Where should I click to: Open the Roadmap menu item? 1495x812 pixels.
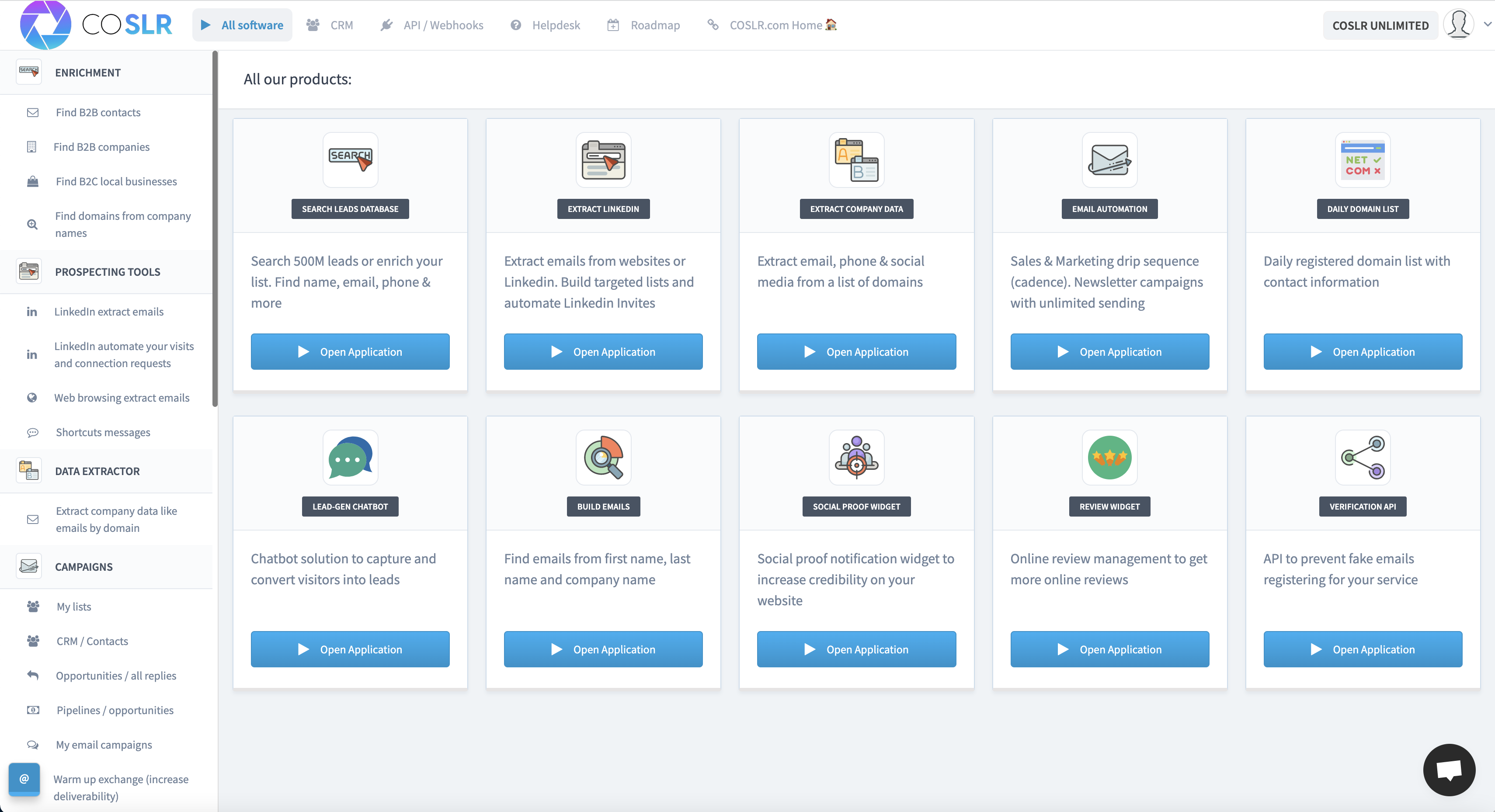pos(643,25)
